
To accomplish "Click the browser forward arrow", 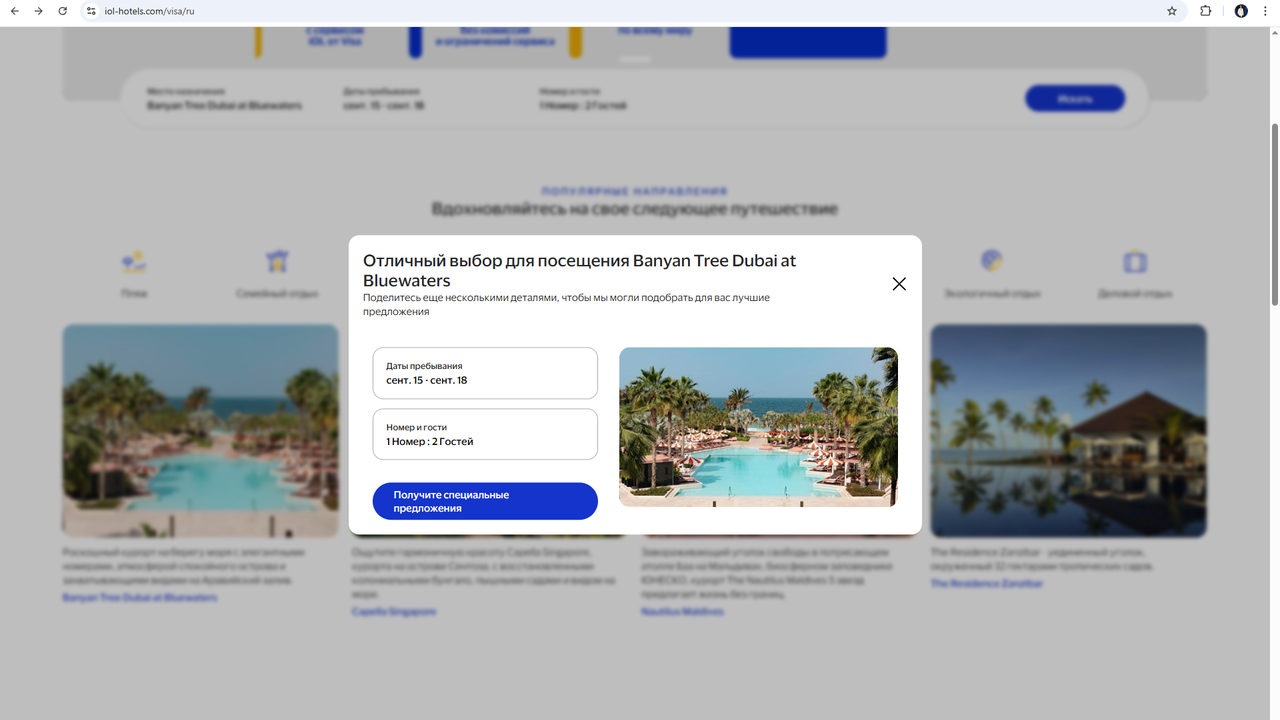I will pos(38,11).
